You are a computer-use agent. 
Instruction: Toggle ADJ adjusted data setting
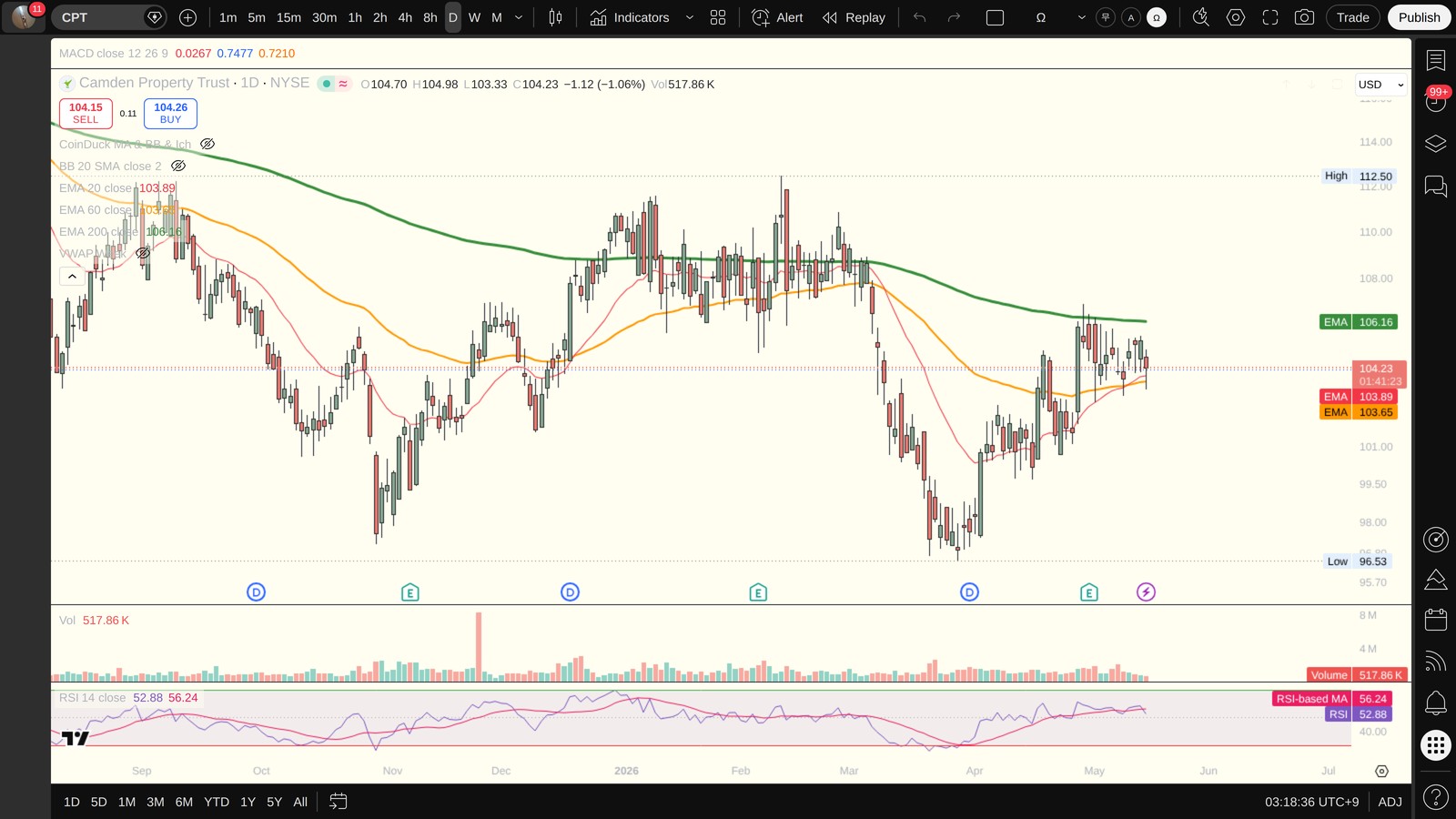[x=1390, y=802]
